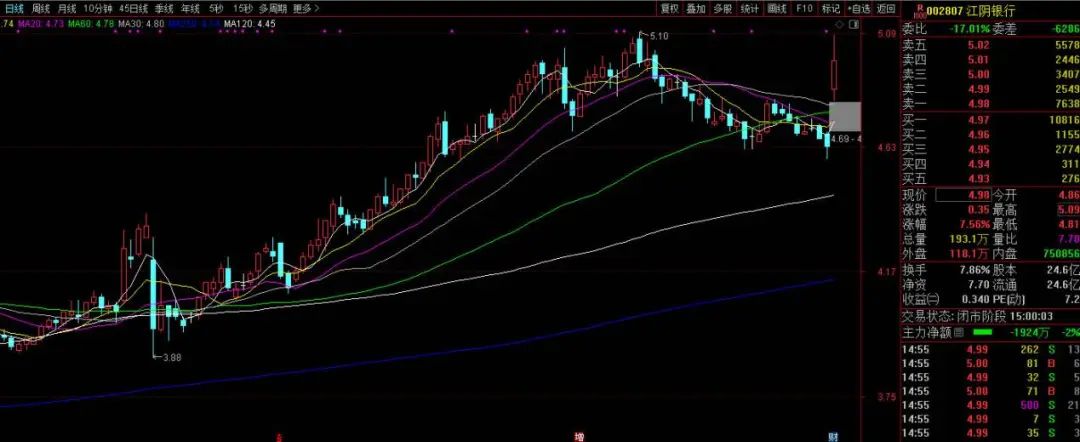Click the 卖一 4.98 ask row
The height and width of the screenshot is (442, 1080).
(990, 103)
